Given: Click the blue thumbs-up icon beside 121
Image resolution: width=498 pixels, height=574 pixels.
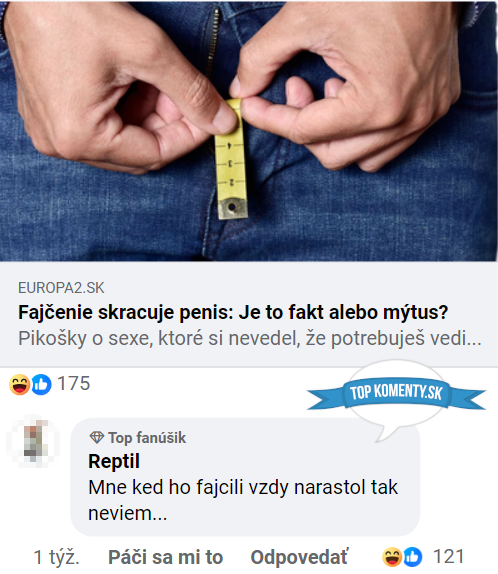Looking at the screenshot, I should click(412, 557).
